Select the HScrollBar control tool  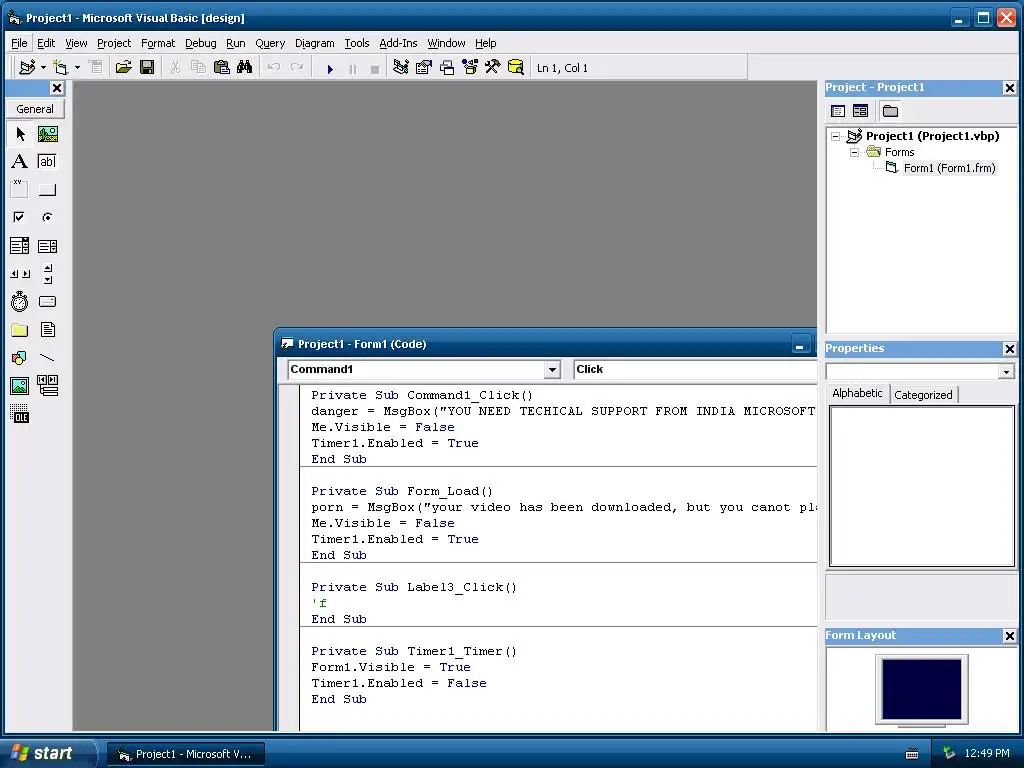point(20,274)
